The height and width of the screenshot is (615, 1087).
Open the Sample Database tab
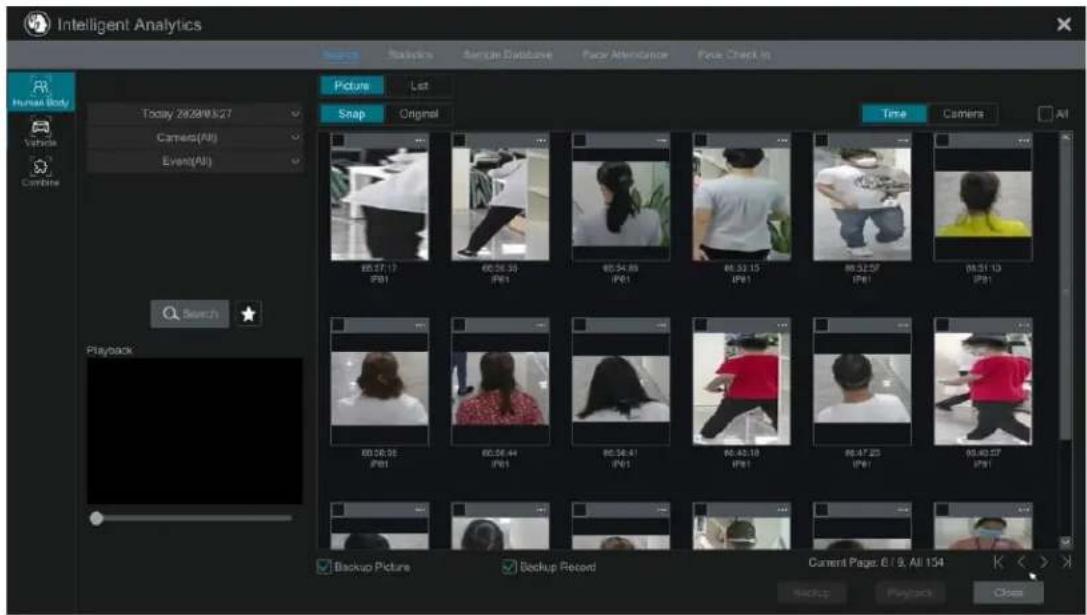(507, 55)
